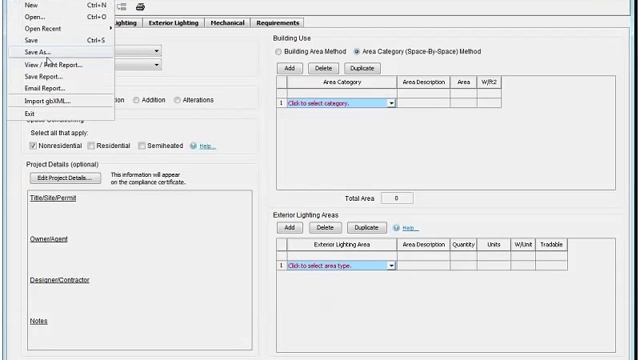Click Import gbXML... menu item
This screenshot has width=640, height=360.
[60, 101]
